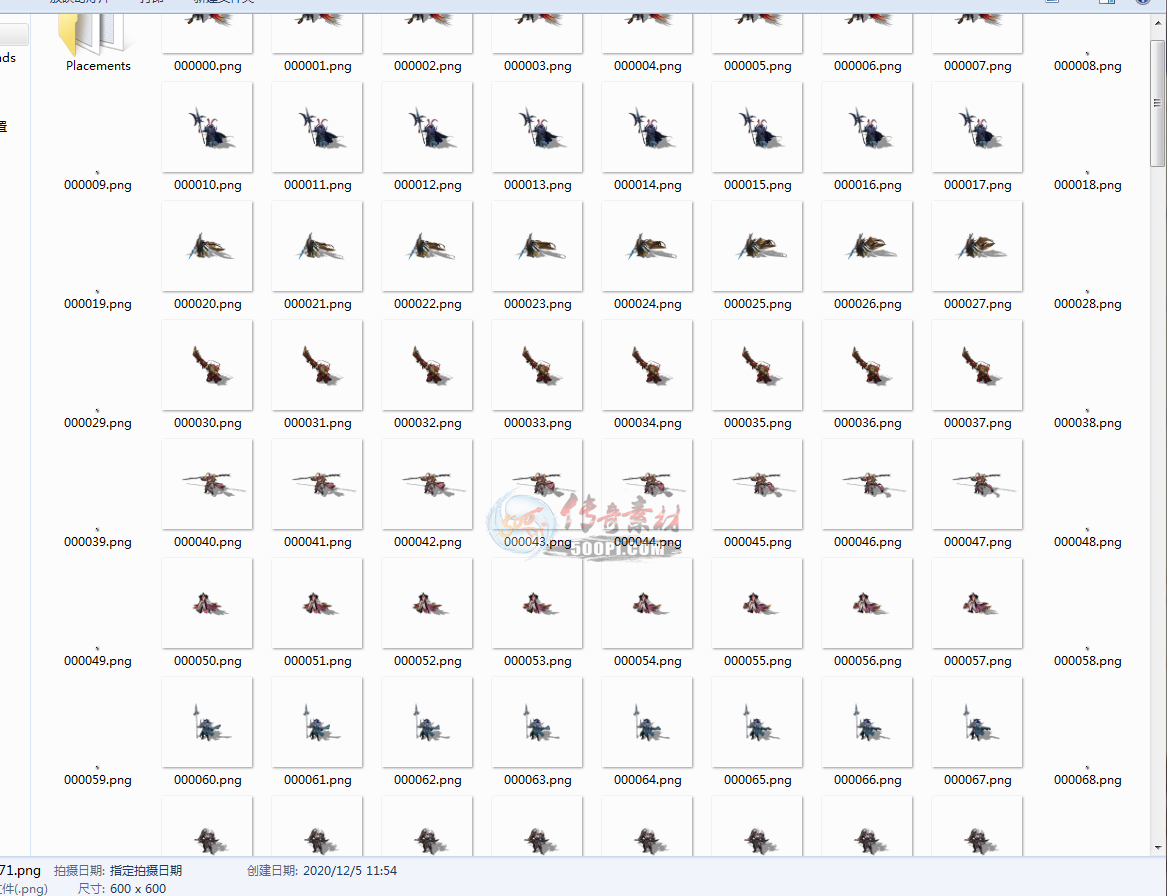Click file name 000009.png
Screen dimensions: 1167x896
click(97, 185)
